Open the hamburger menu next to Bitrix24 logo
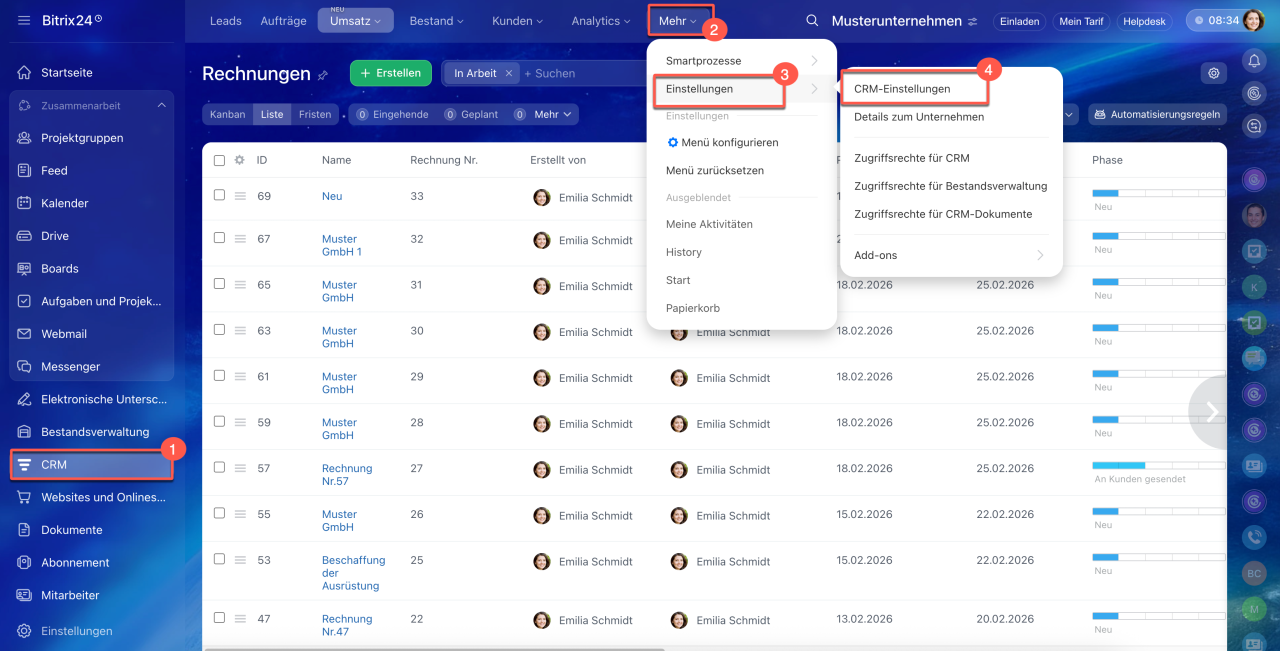 click(24, 20)
